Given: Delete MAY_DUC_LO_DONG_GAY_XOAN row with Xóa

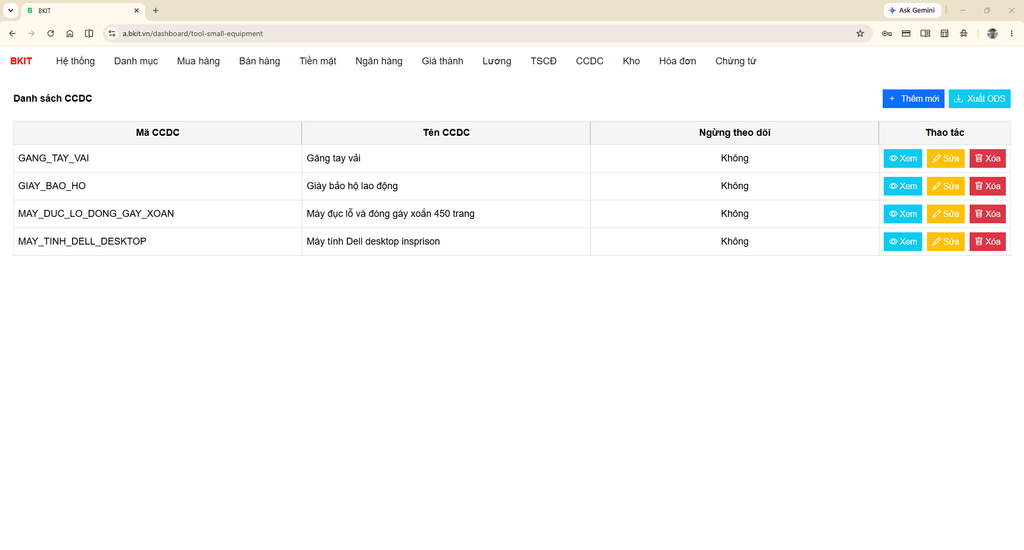Looking at the screenshot, I should pos(987,214).
